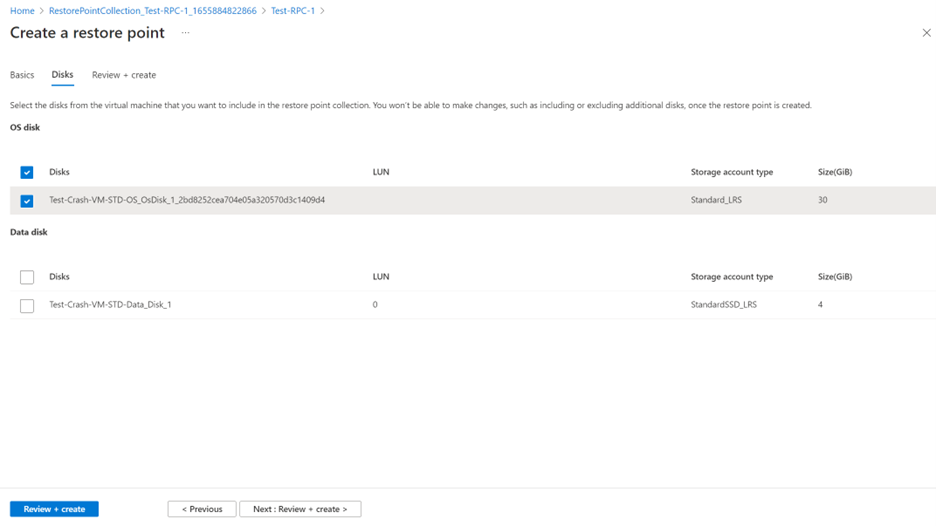This screenshot has height=526, width=936.
Task: Click the Data disk section heading
Action: pos(29,232)
